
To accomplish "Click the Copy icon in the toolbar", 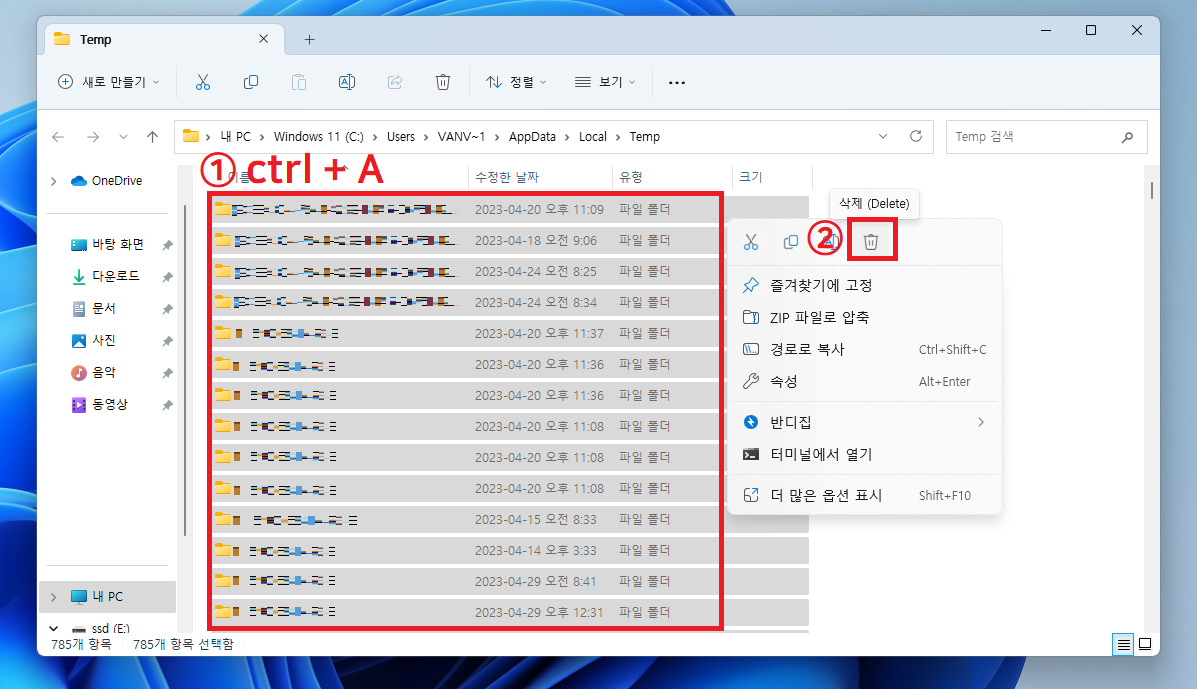I will click(x=251, y=82).
